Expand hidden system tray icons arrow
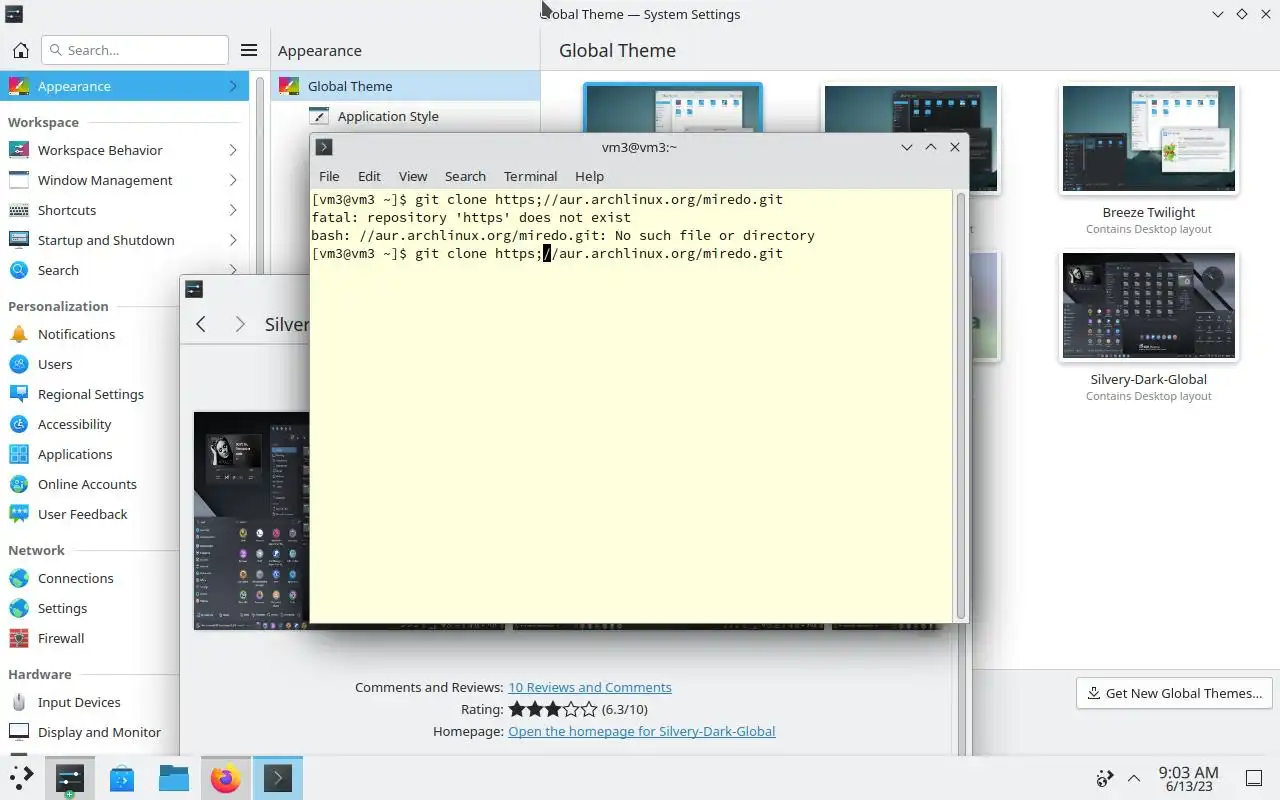Screen dimensions: 1280x800 pos(1134,778)
